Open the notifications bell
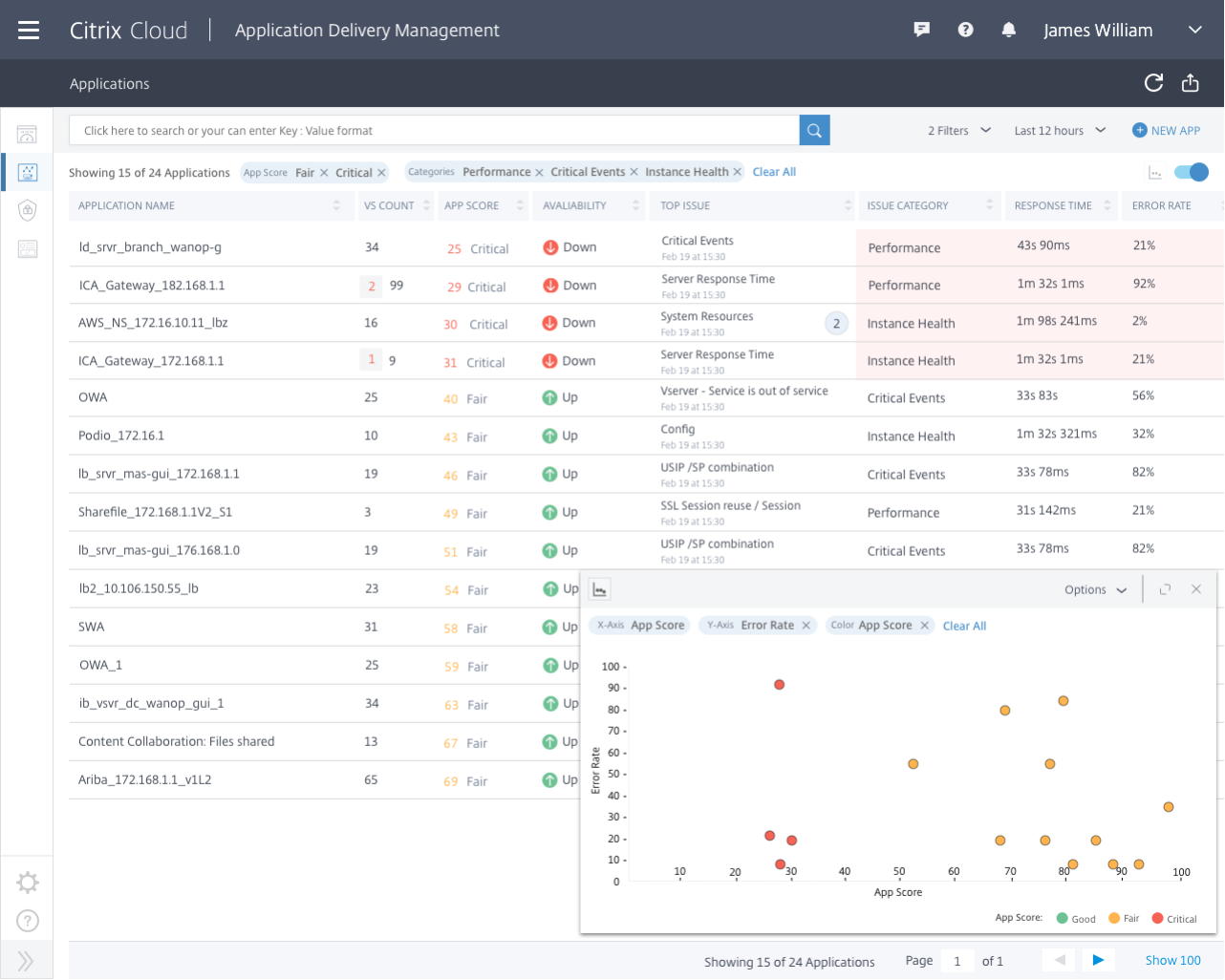 pyautogui.click(x=1008, y=30)
